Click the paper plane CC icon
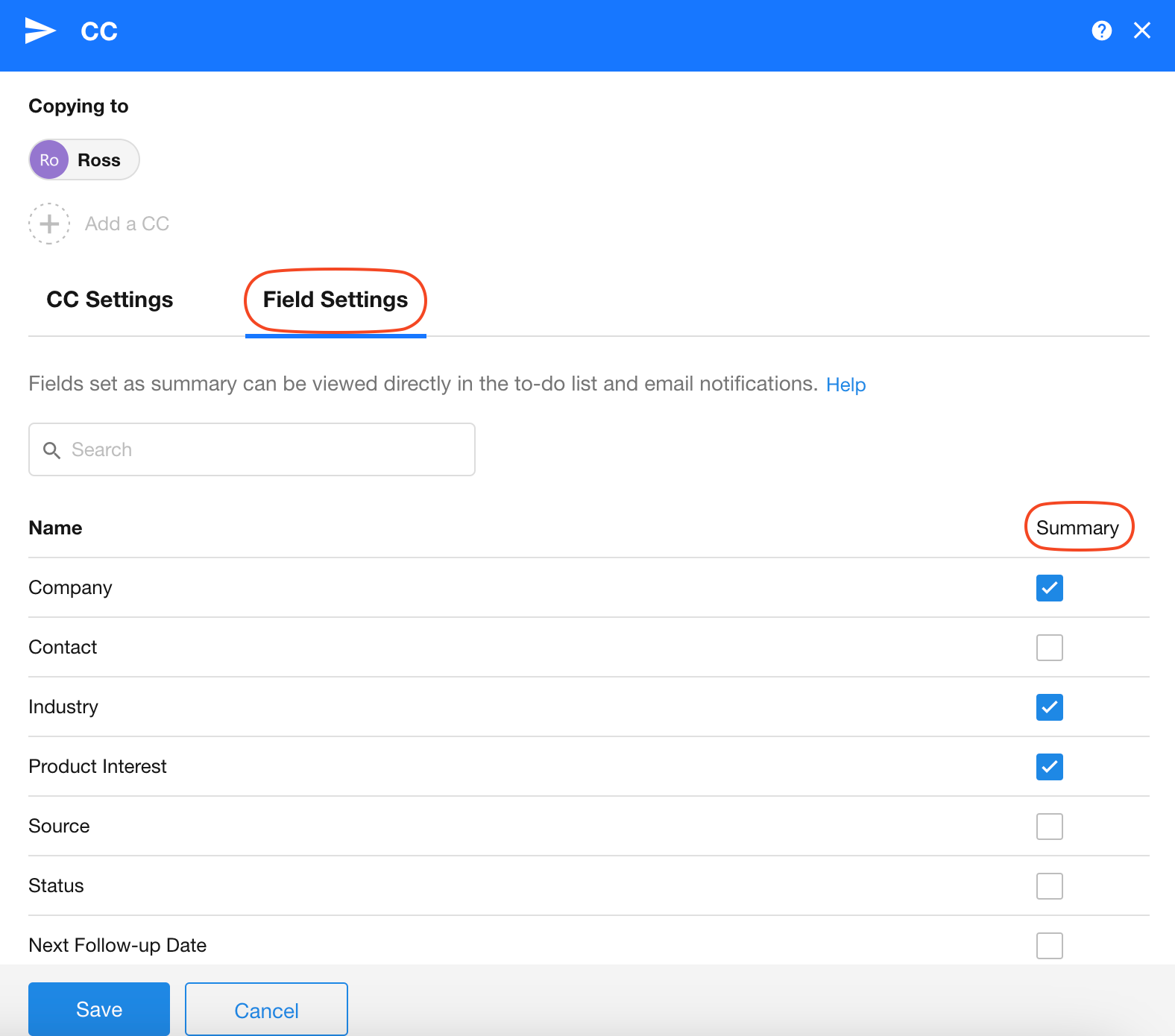 tap(40, 31)
